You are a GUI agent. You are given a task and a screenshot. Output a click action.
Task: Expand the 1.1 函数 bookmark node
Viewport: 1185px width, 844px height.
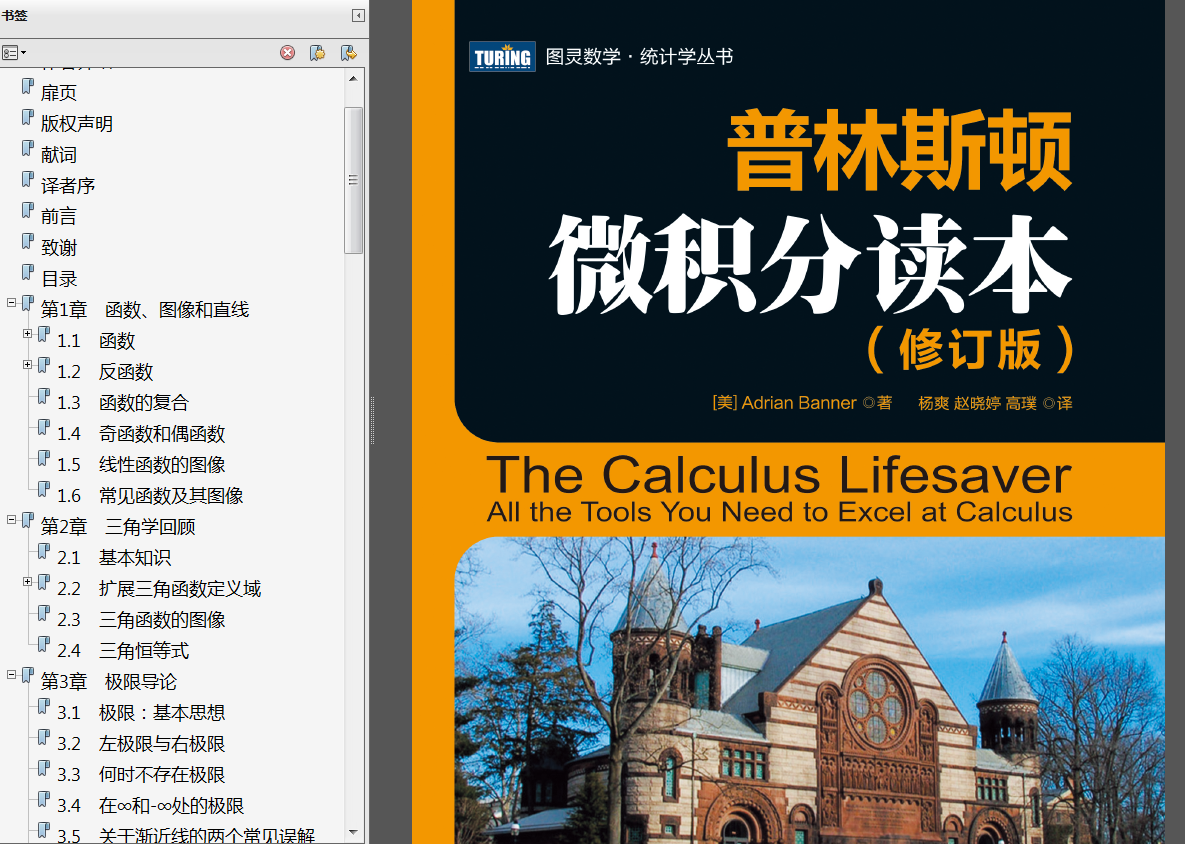pyautogui.click(x=27, y=334)
